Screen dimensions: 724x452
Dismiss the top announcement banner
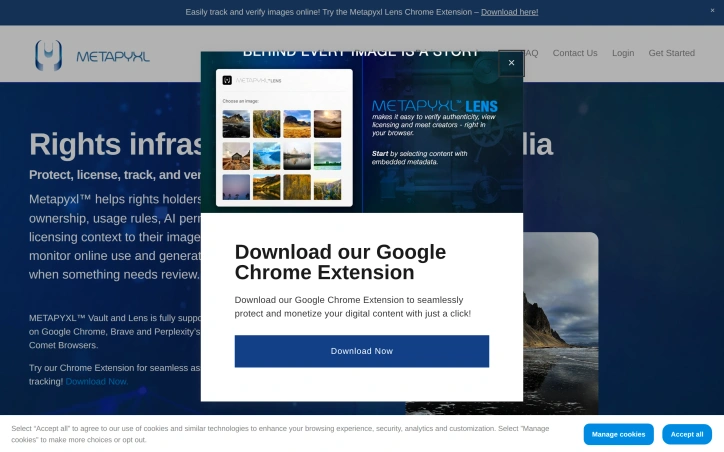click(712, 11)
